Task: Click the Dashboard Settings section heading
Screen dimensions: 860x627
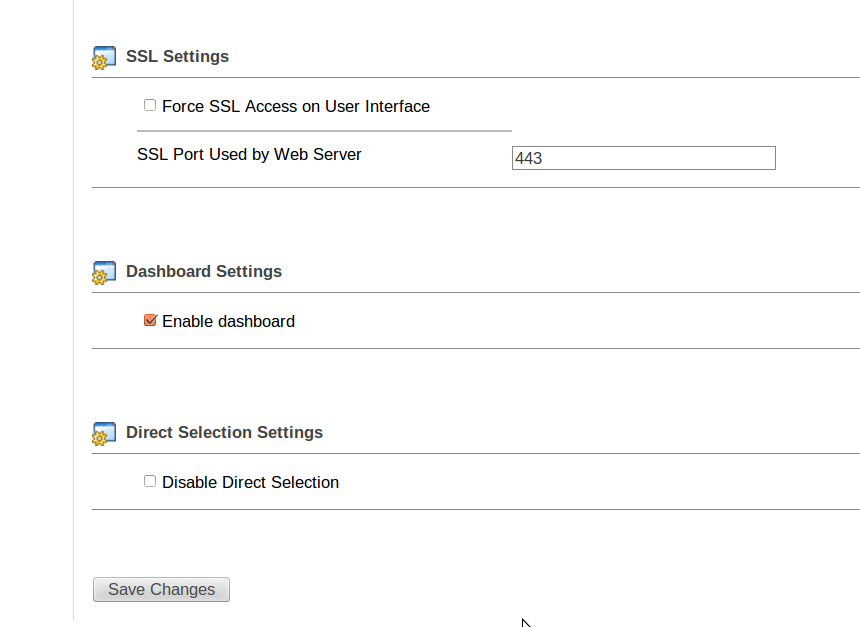Action: 204,272
